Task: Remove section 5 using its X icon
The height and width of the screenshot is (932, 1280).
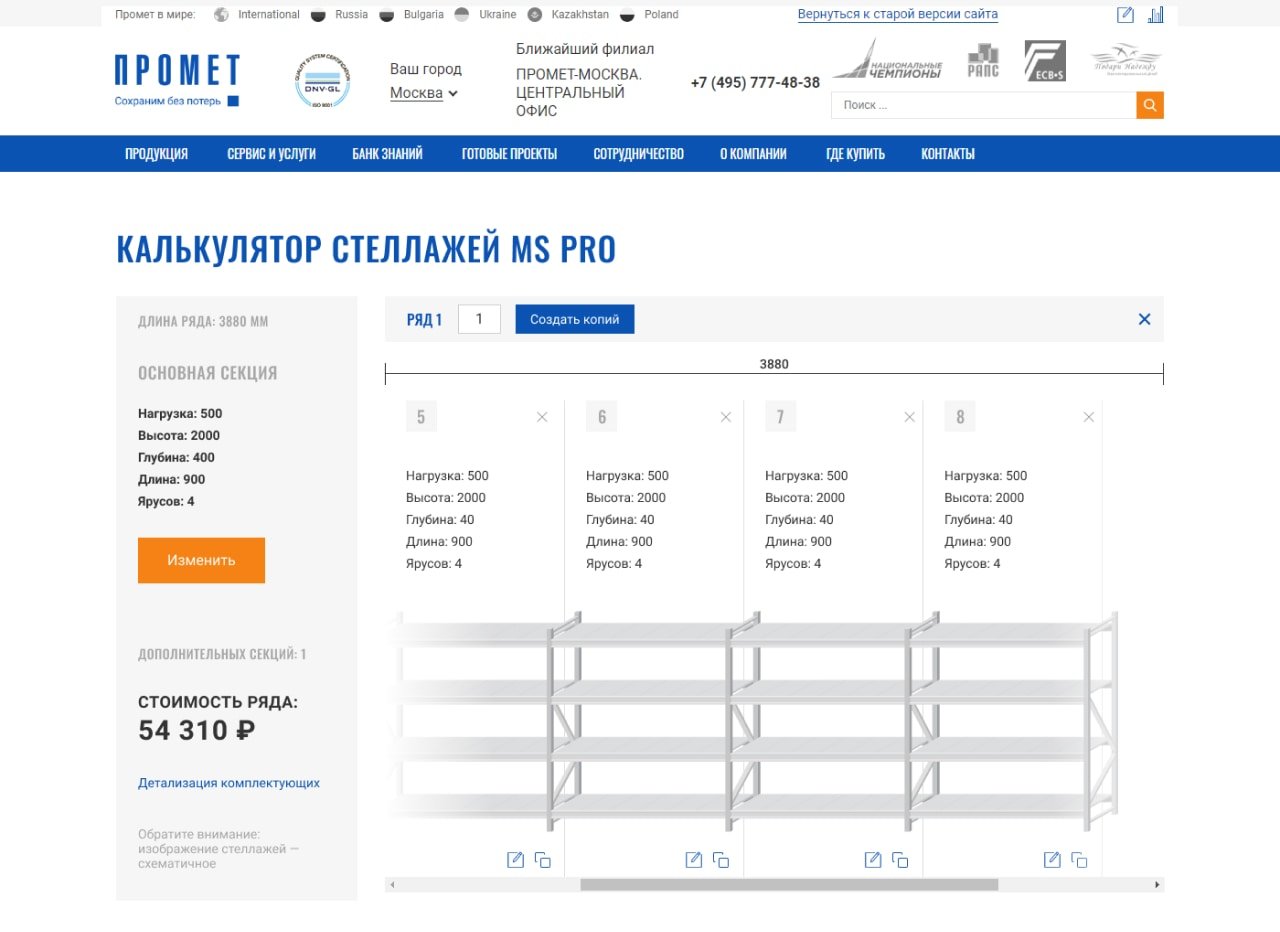Action: pyautogui.click(x=542, y=417)
